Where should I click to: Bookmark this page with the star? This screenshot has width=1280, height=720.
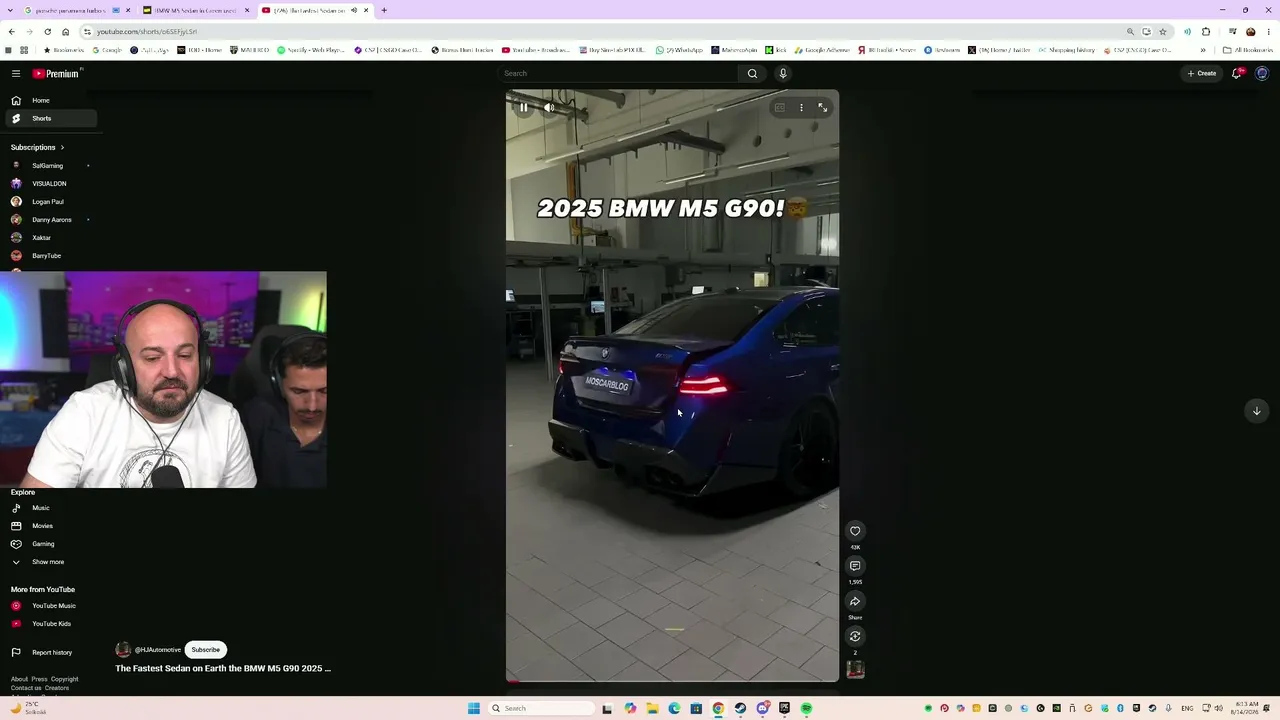[x=1163, y=32]
